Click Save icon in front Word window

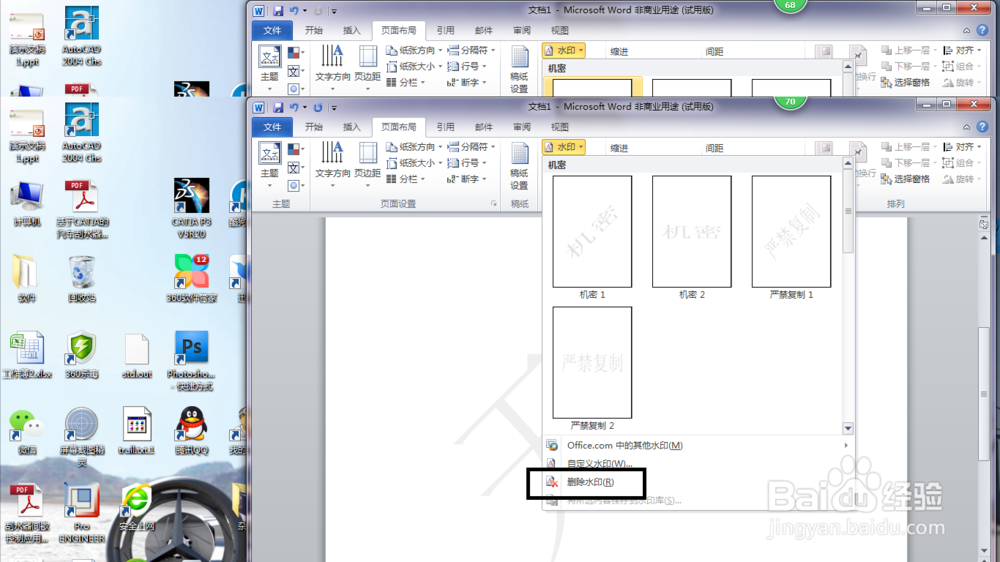coord(278,107)
